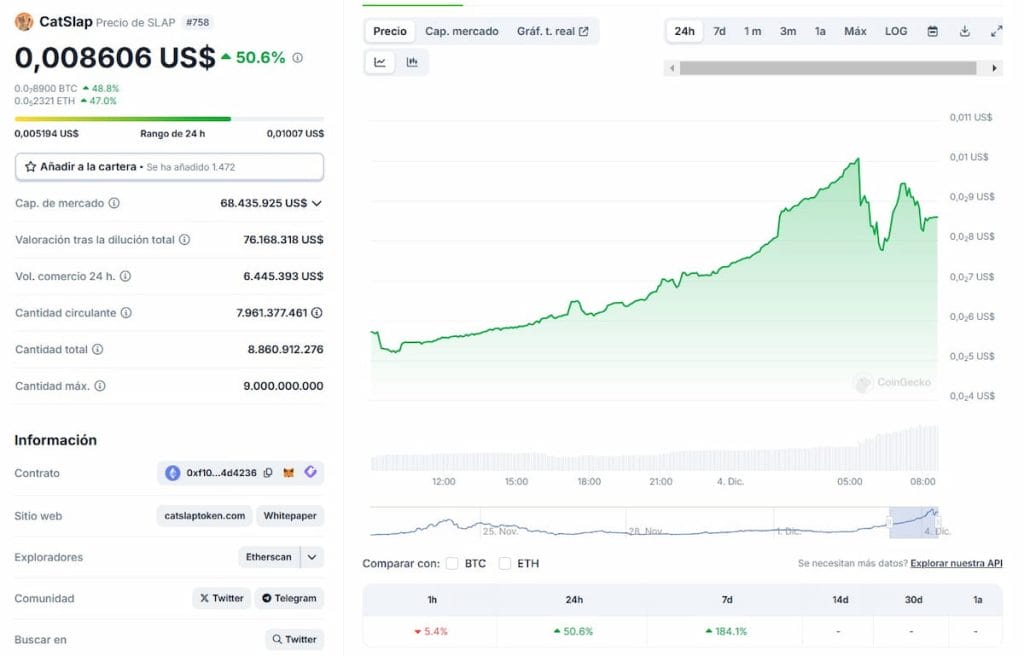Enable ETH comparison checkbox
Screen dimensions: 1024x656
point(505,563)
